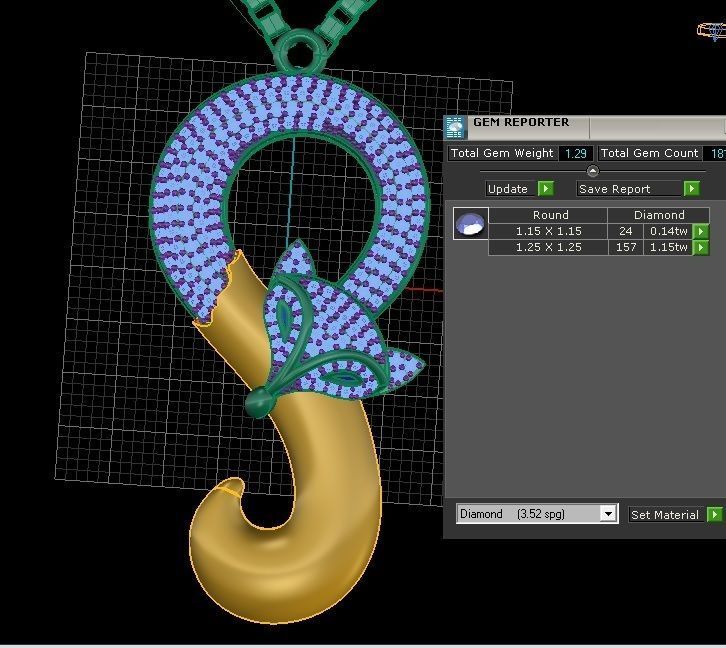Click the green Save Report arrow
This screenshot has height=648, width=726.
[x=692, y=189]
